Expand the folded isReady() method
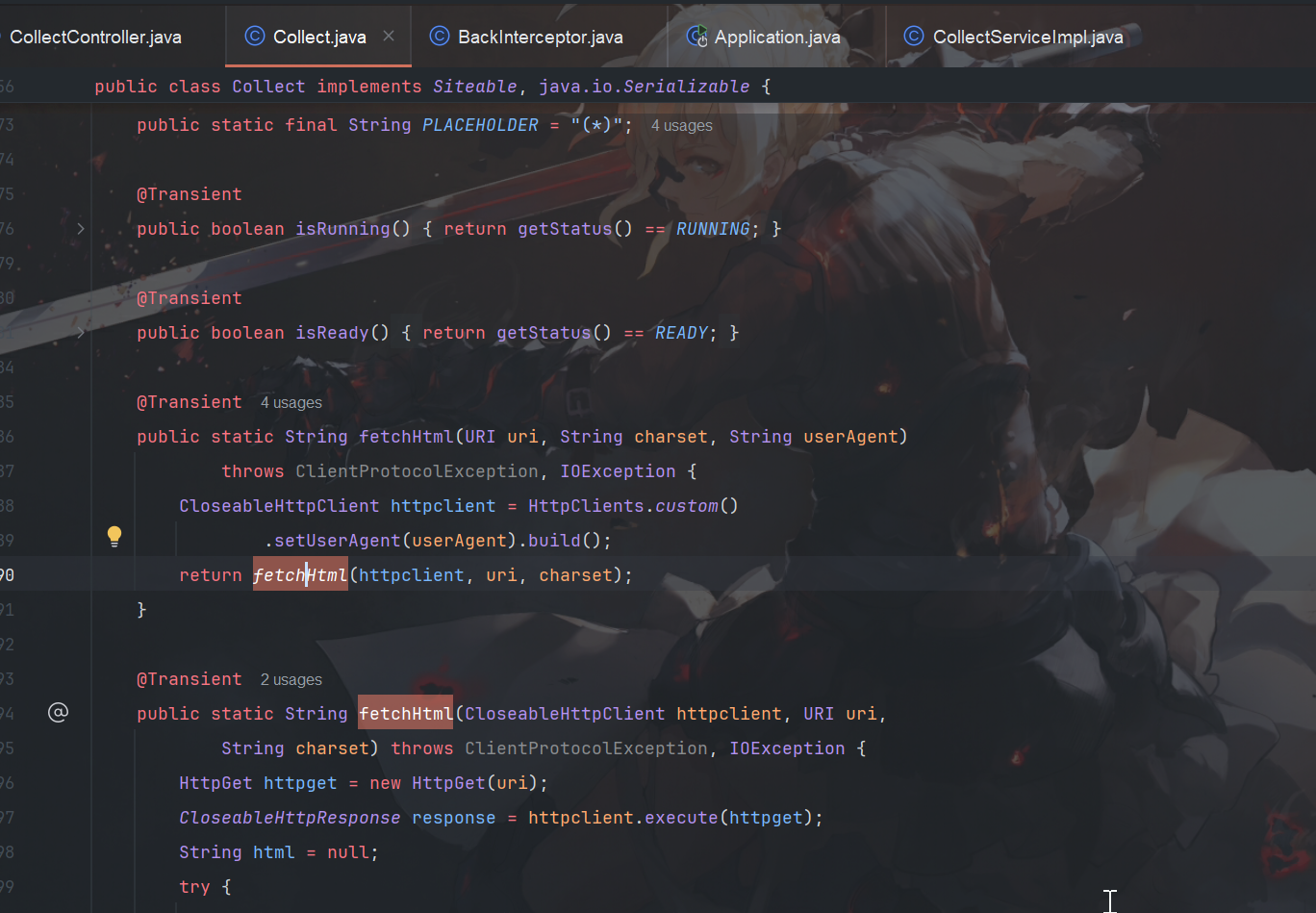 pos(81,333)
